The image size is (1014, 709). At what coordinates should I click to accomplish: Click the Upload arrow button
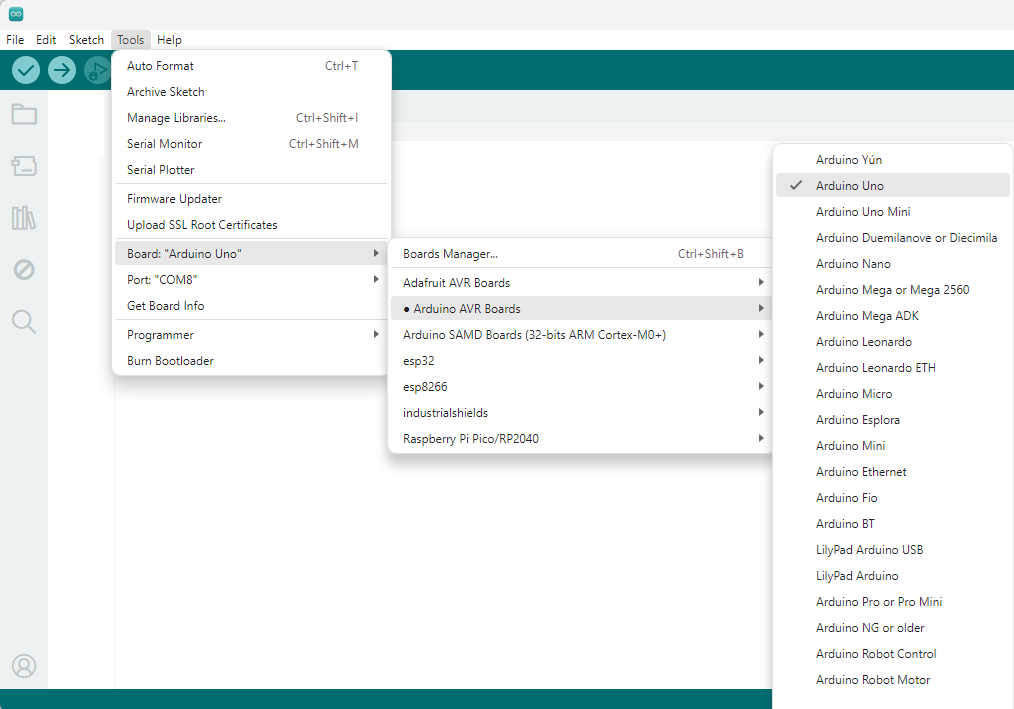[62, 70]
